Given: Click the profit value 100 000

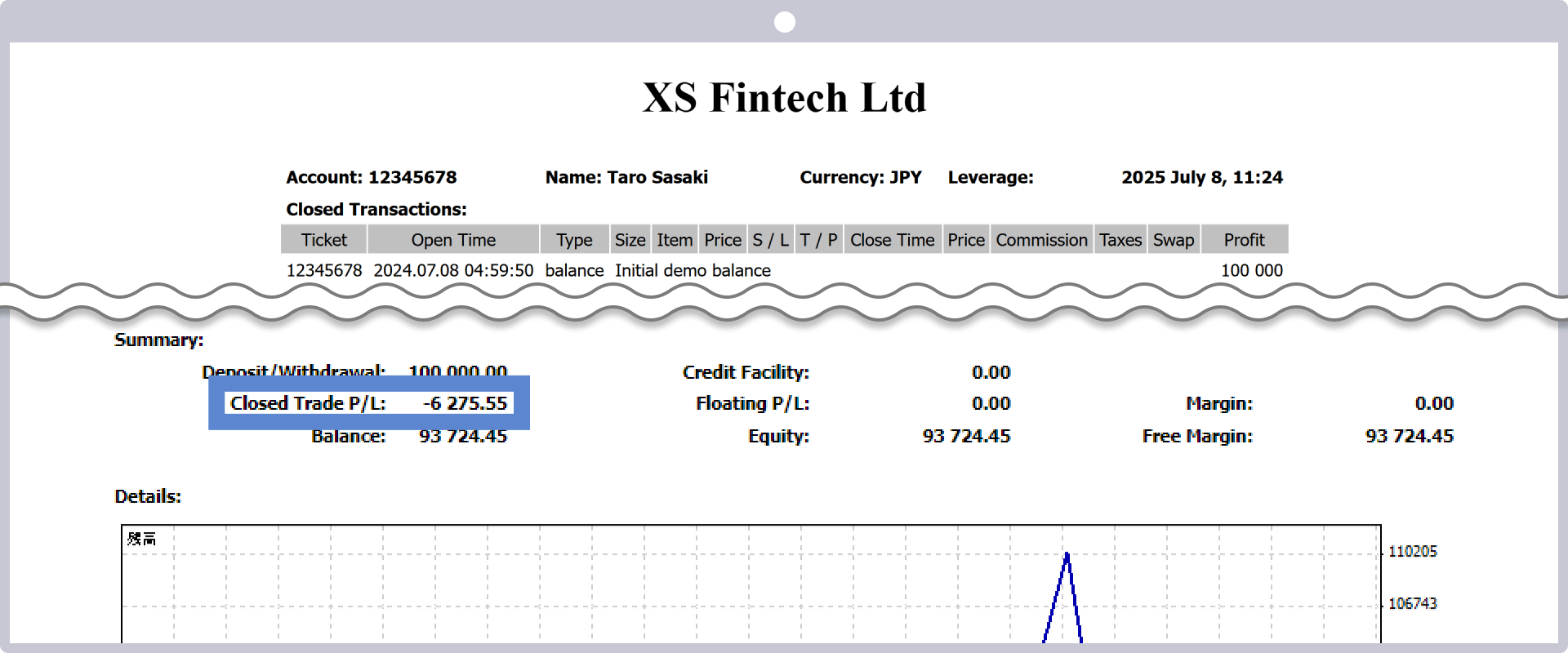Looking at the screenshot, I should click(x=1251, y=270).
